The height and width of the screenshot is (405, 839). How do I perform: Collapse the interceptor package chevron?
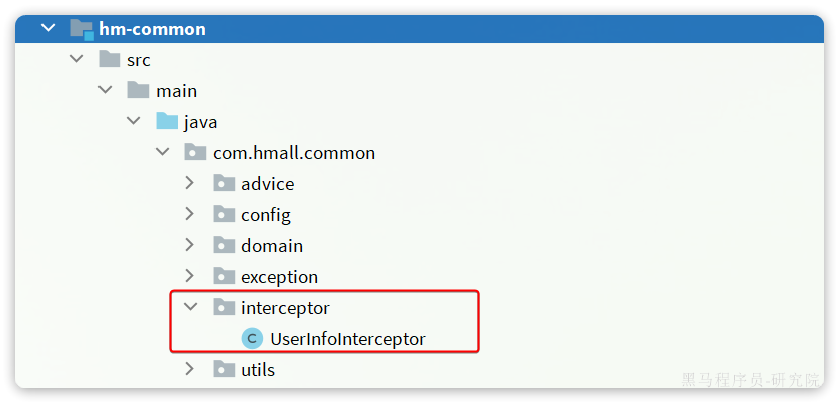pos(191,308)
